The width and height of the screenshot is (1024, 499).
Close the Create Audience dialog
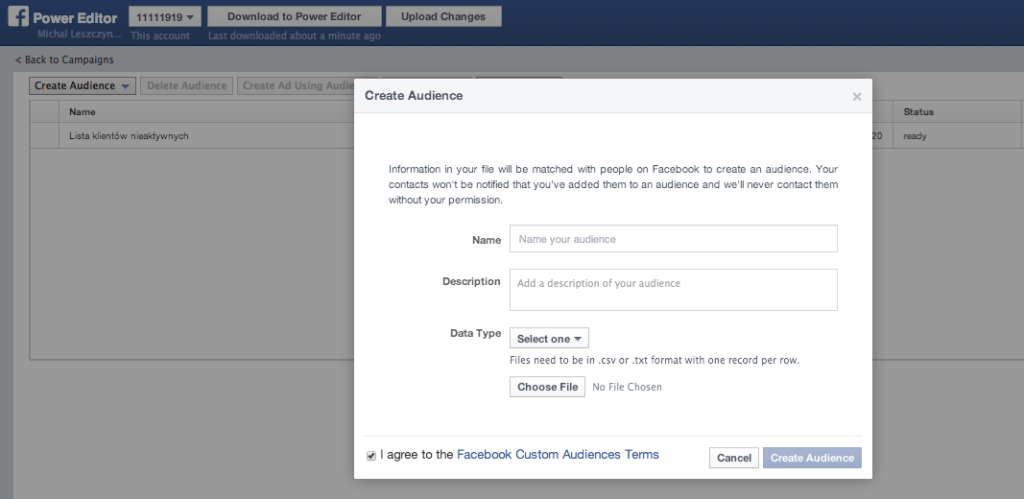tap(857, 97)
